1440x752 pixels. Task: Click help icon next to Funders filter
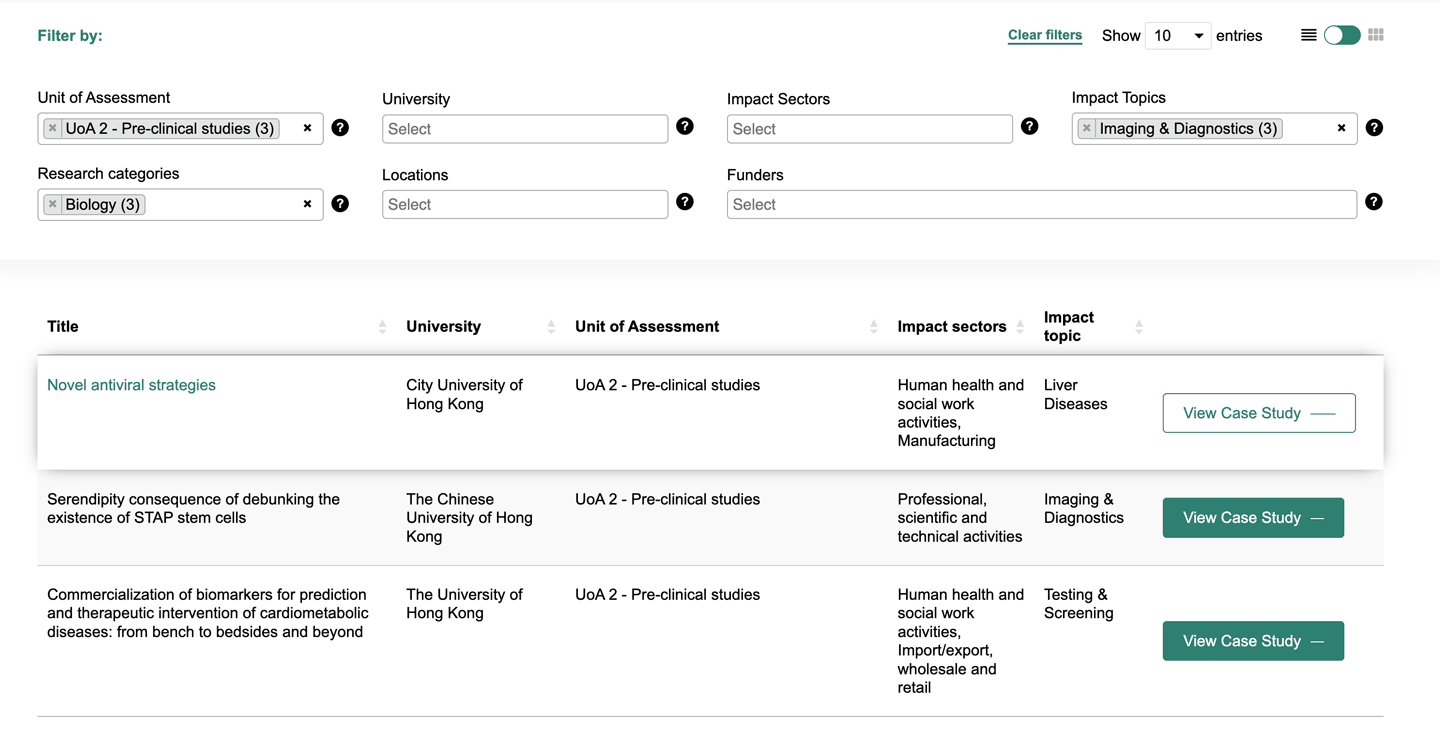[1374, 202]
